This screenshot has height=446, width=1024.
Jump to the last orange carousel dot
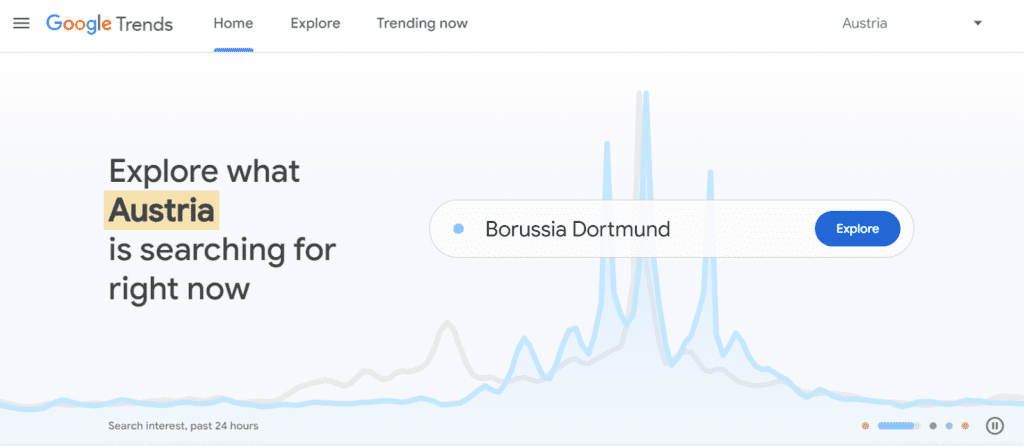click(965, 426)
